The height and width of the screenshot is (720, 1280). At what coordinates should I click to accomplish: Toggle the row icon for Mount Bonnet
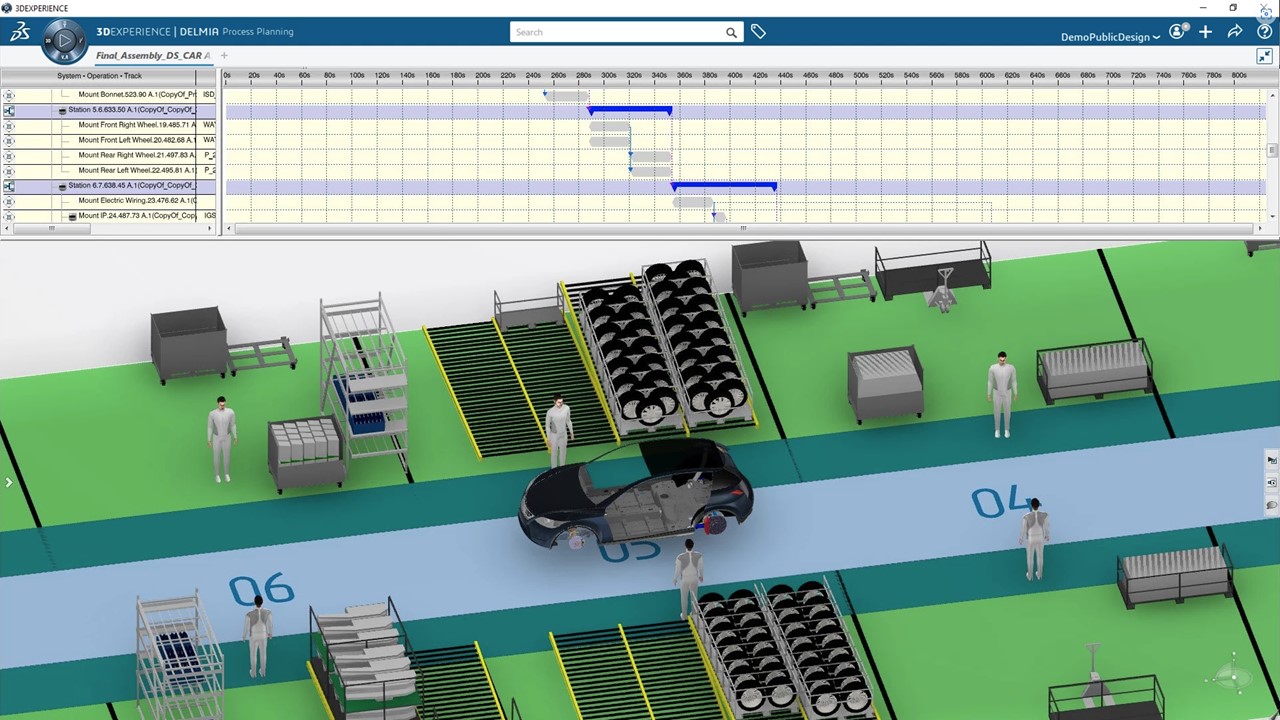[x=9, y=95]
